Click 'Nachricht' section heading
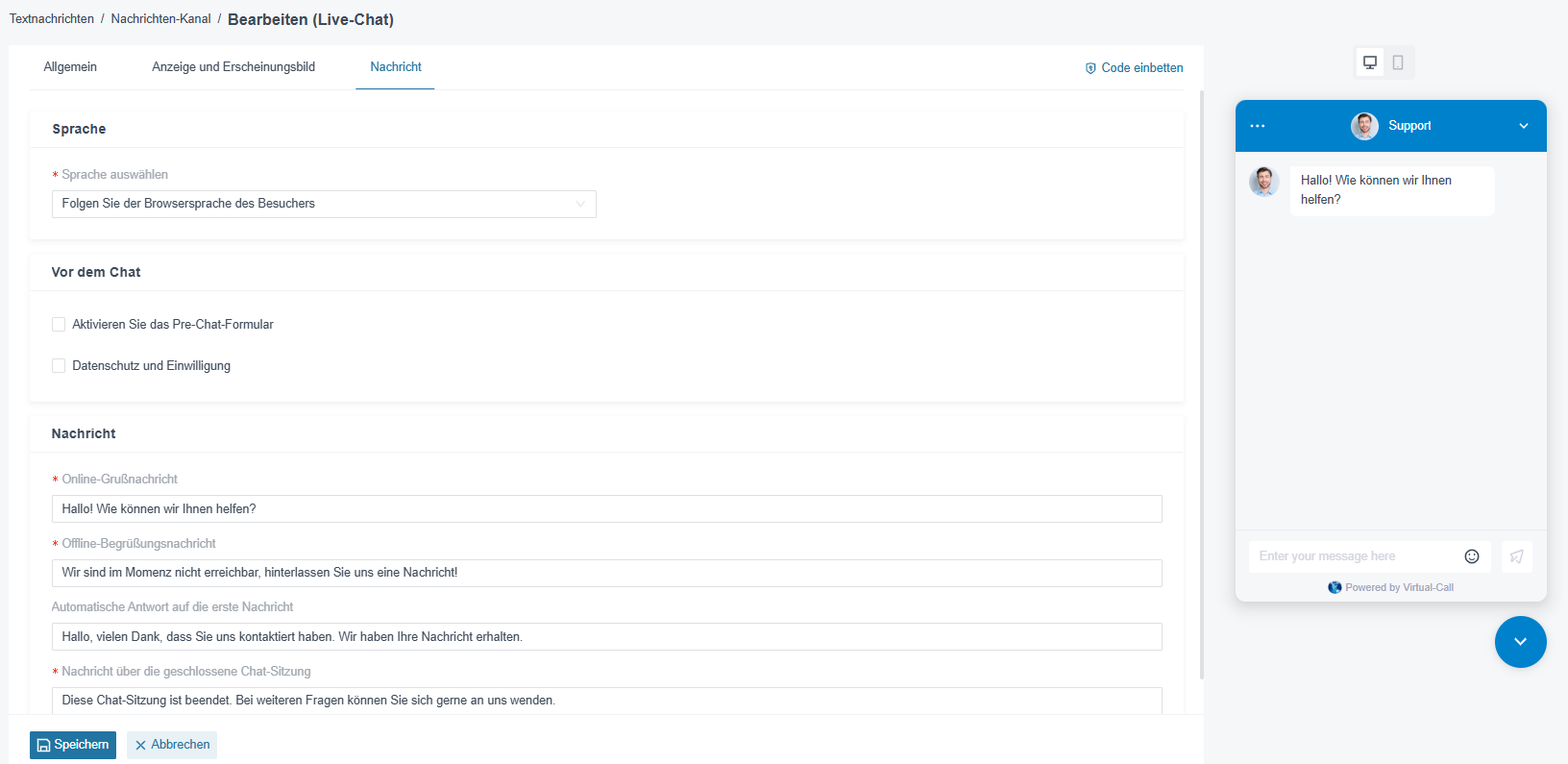 84,434
